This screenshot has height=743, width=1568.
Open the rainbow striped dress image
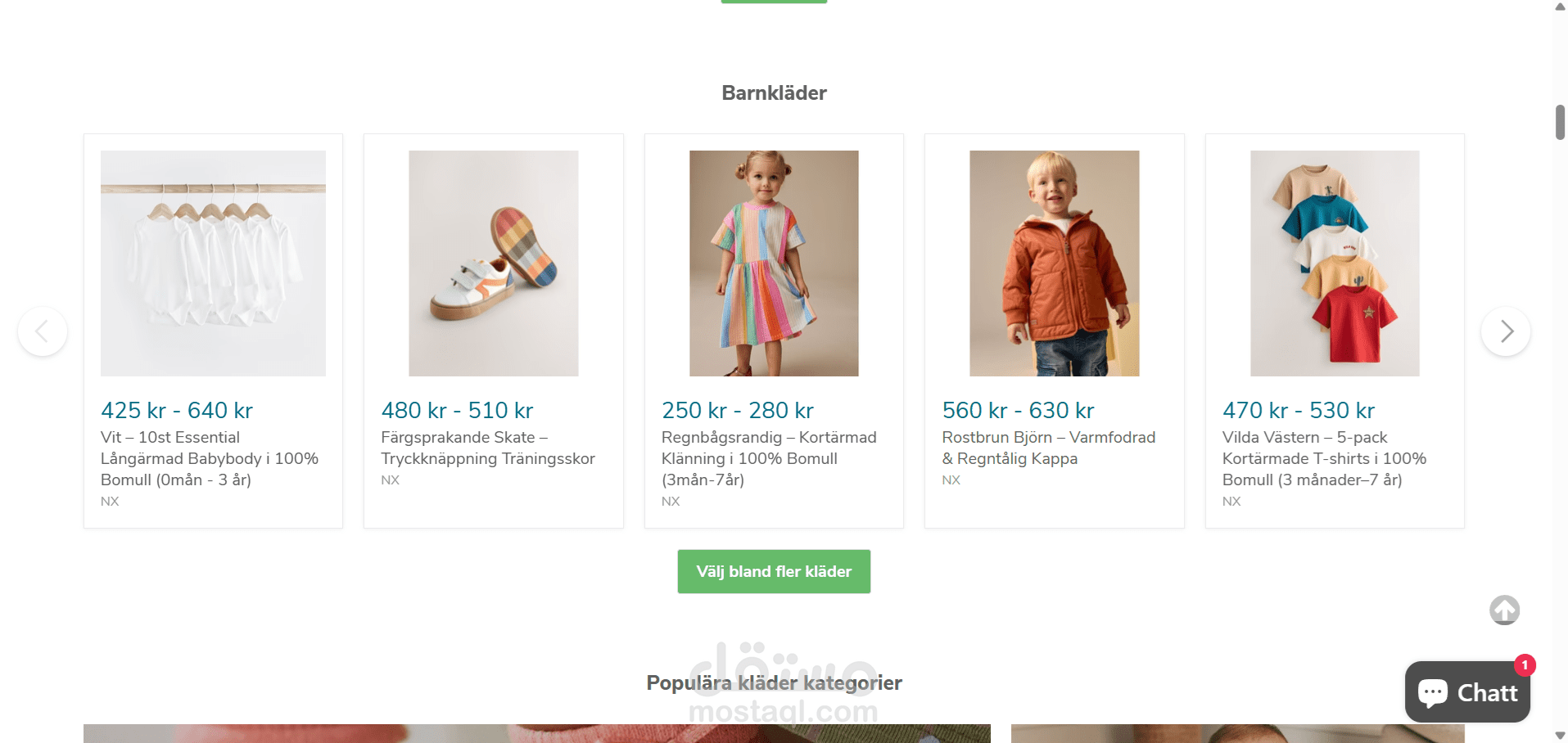(x=774, y=263)
